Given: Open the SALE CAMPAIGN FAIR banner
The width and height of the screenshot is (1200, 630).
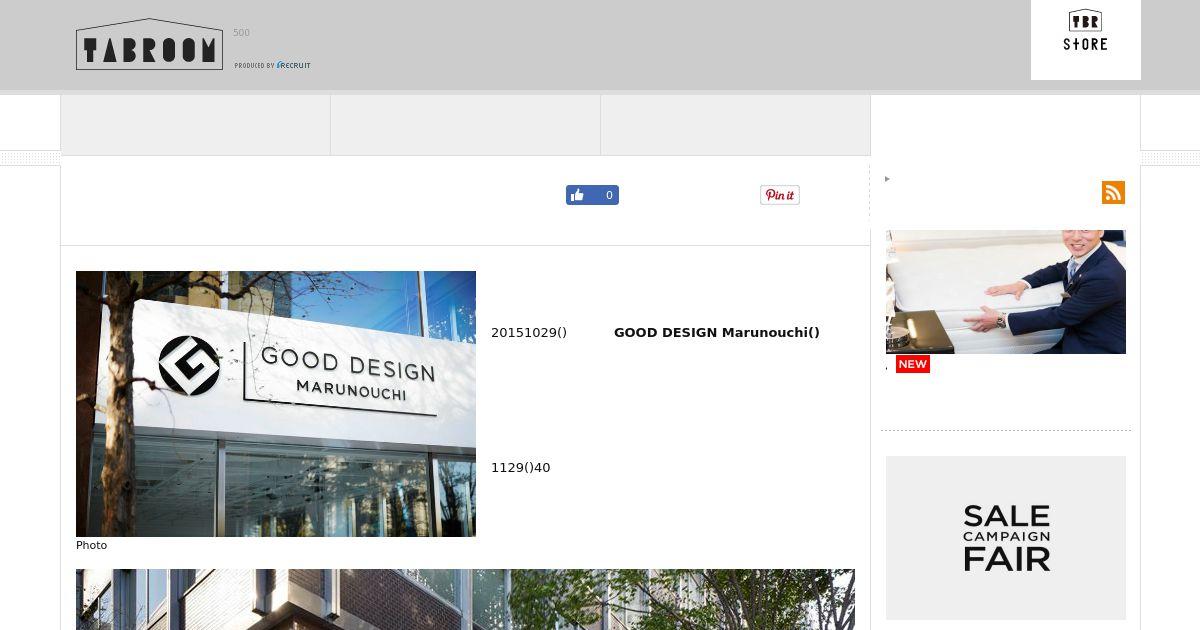Looking at the screenshot, I should (x=1006, y=538).
